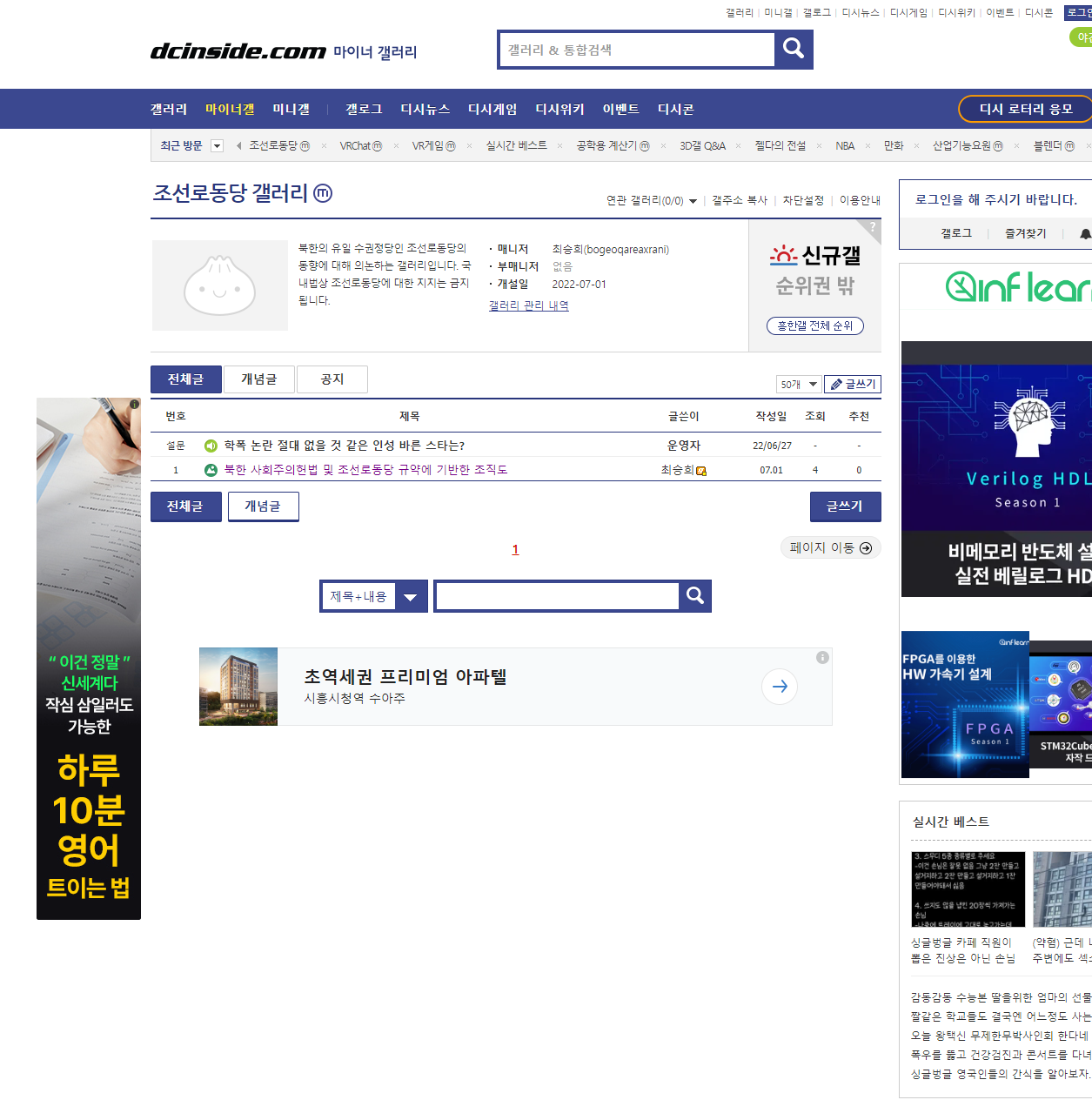Click the blue 글쓰기 button below list
This screenshot has width=1092, height=1100.
(845, 506)
